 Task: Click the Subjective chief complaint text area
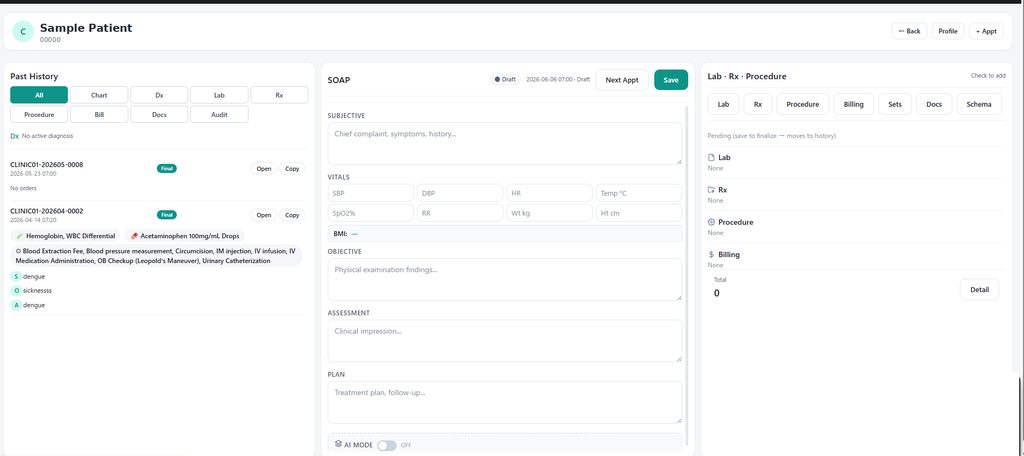tap(505, 144)
